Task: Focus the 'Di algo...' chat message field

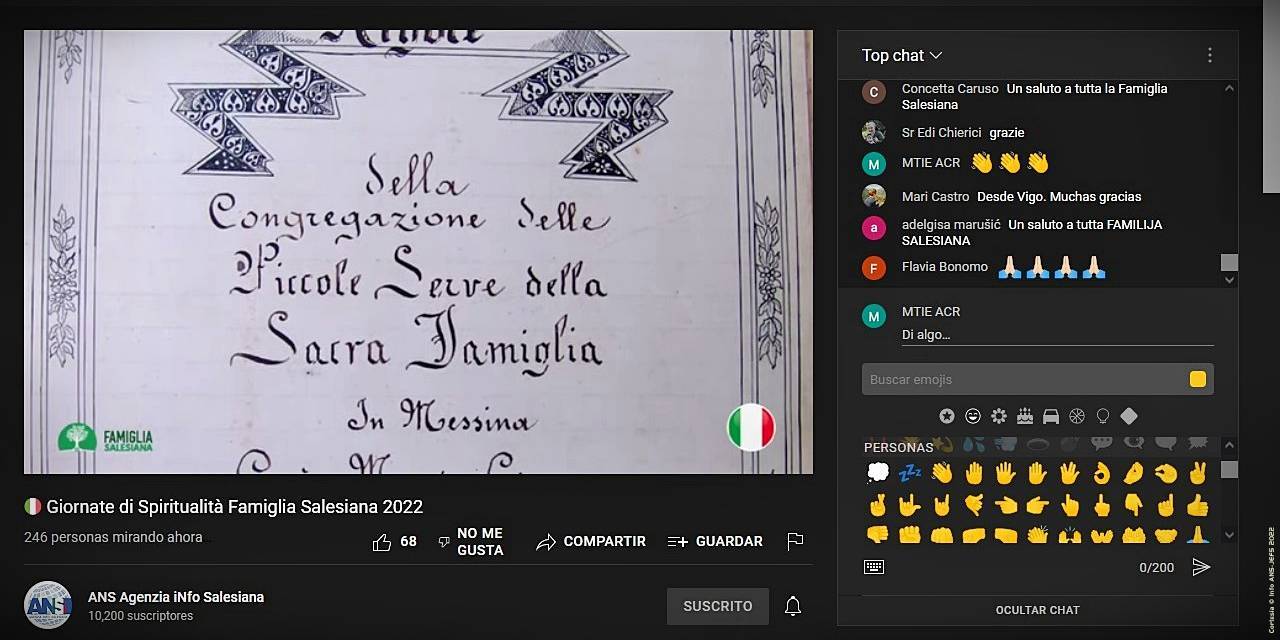Action: point(1057,335)
